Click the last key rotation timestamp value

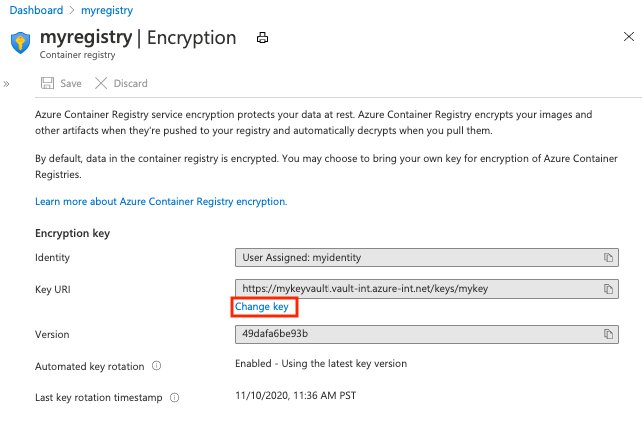(297, 396)
